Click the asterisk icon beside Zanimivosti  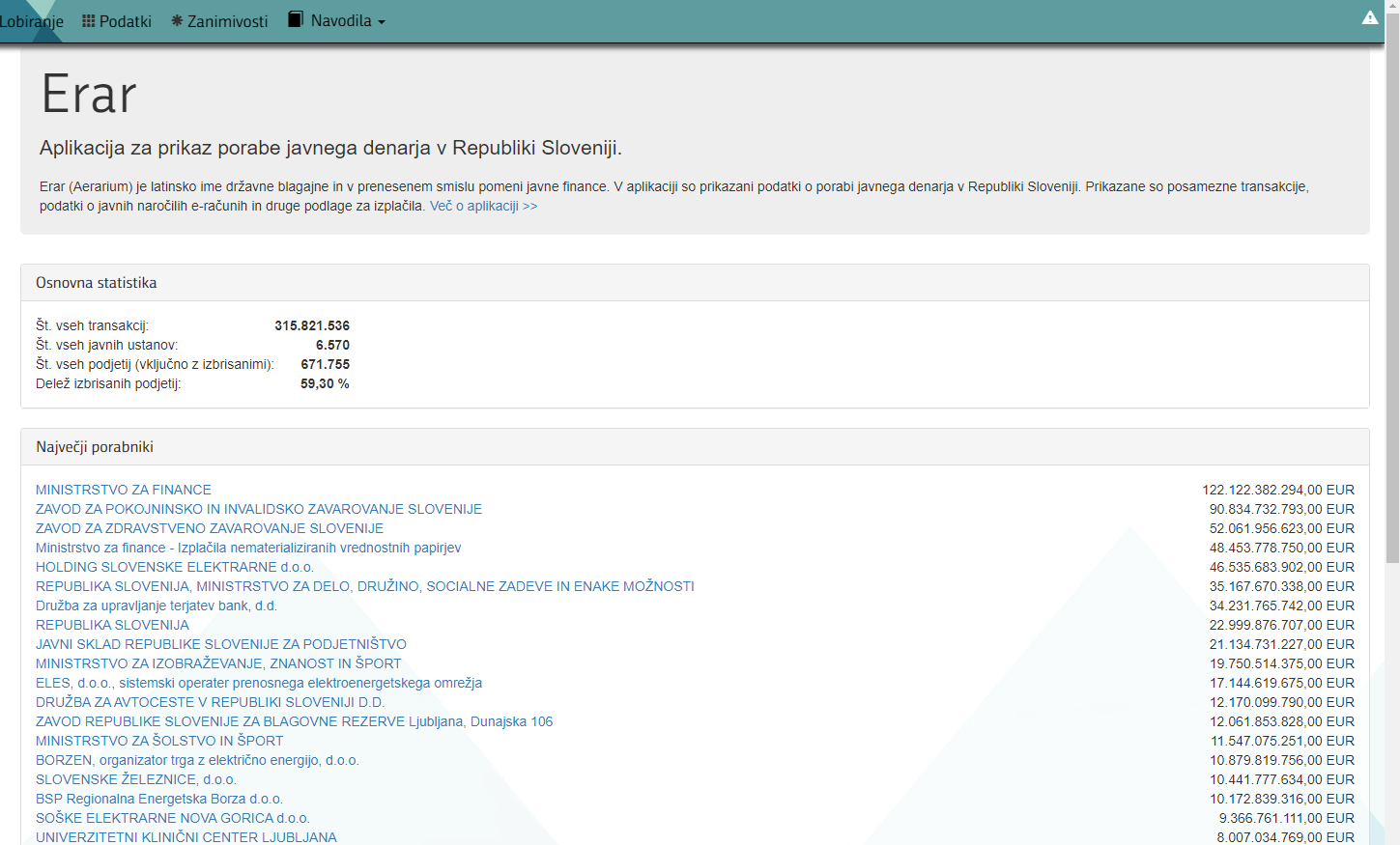177,21
